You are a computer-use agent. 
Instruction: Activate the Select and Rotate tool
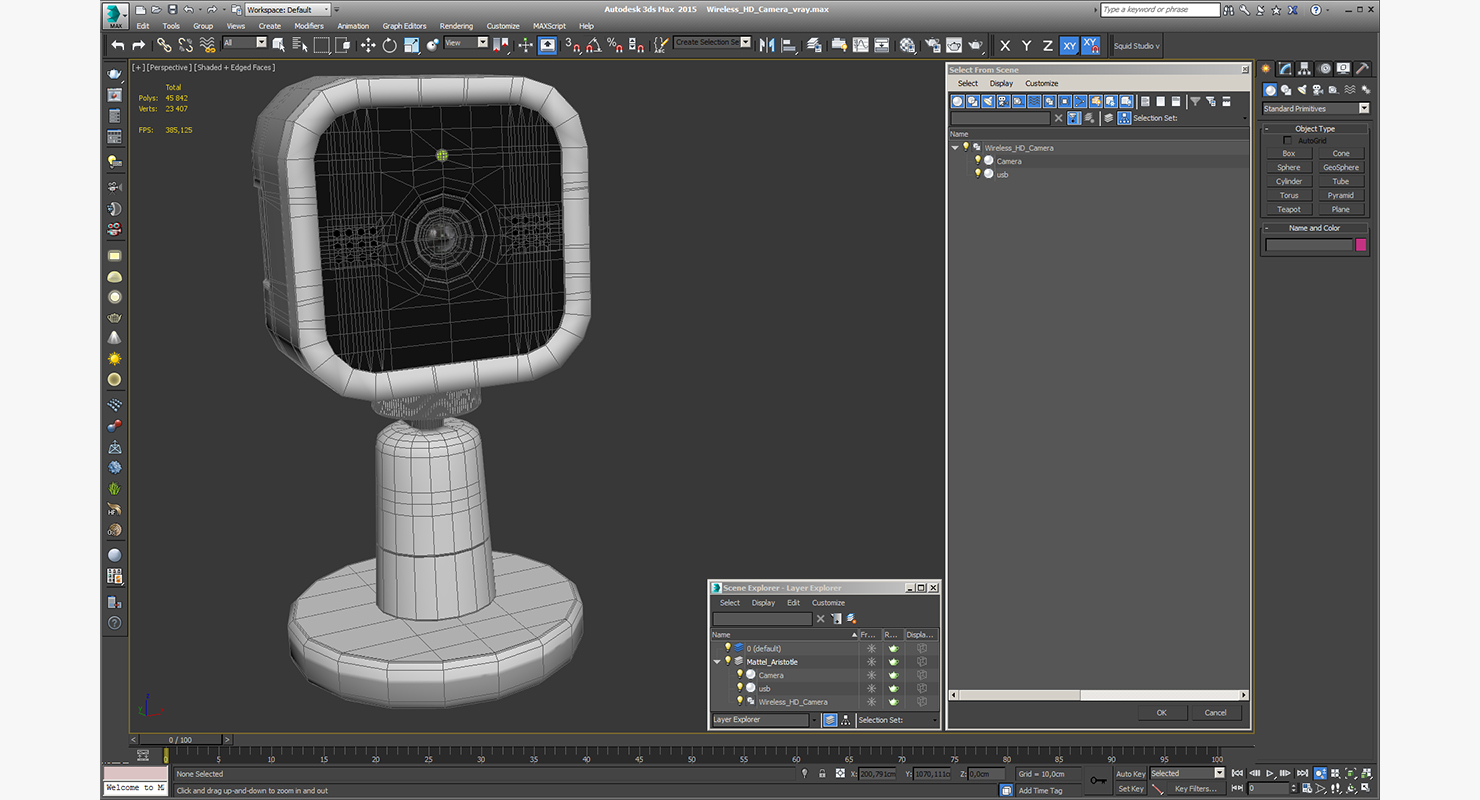(x=389, y=45)
